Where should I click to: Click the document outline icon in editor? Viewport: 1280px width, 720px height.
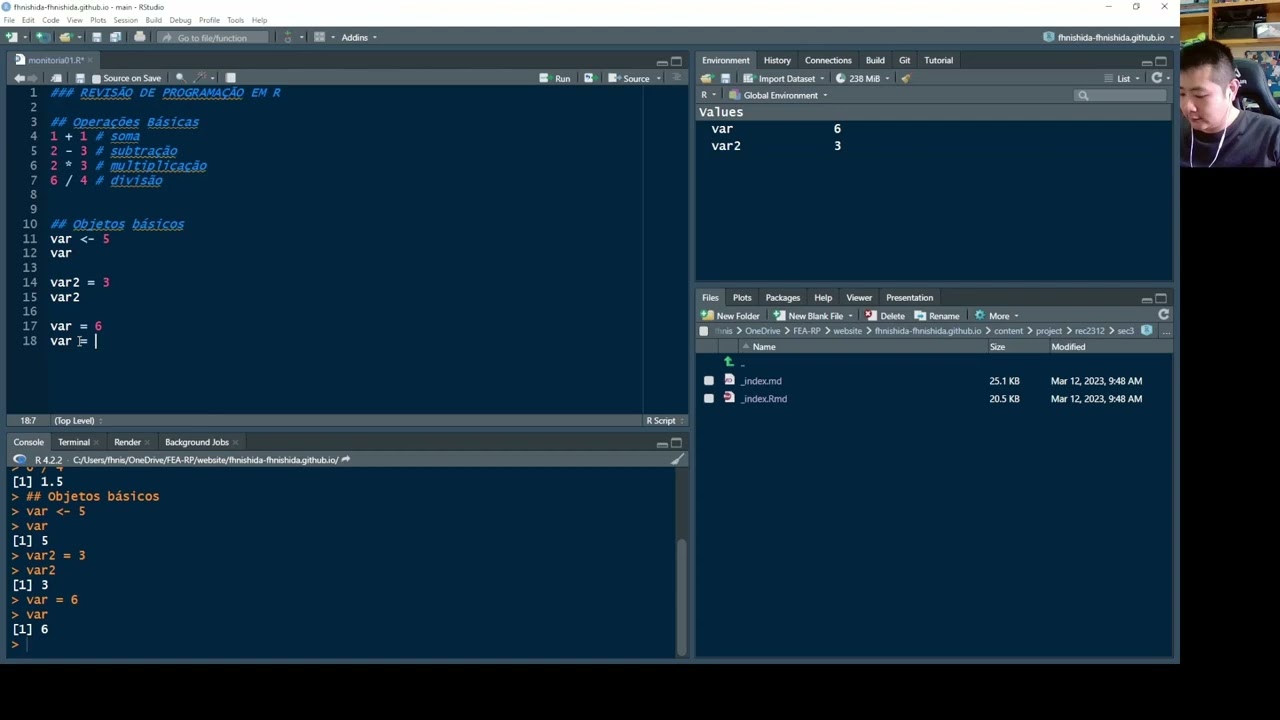[x=677, y=78]
